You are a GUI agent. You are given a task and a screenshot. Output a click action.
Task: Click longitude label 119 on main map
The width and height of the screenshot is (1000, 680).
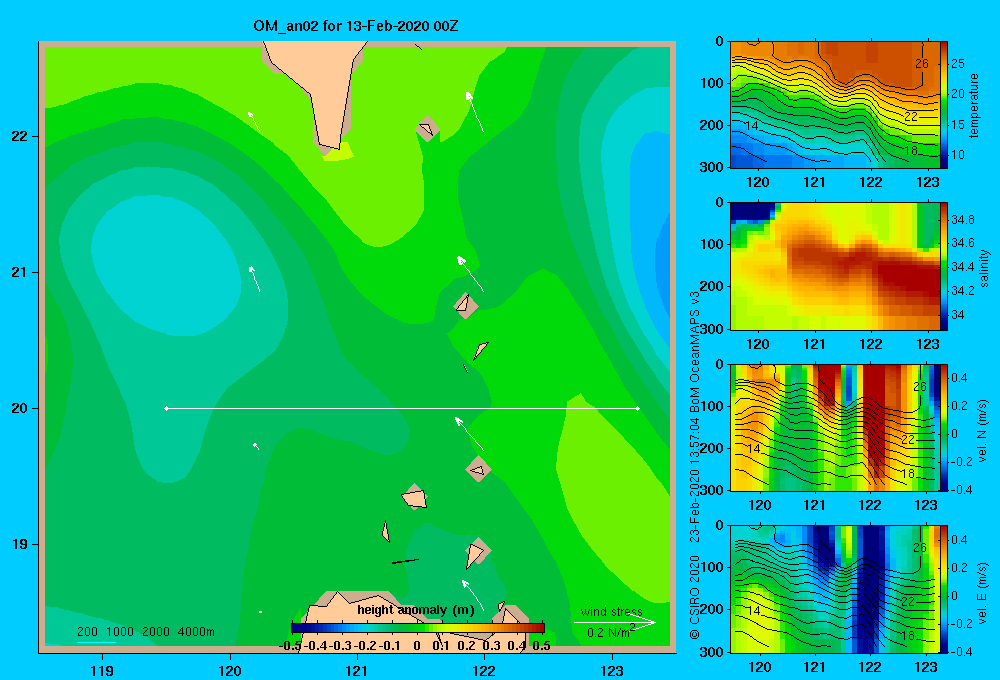click(102, 670)
